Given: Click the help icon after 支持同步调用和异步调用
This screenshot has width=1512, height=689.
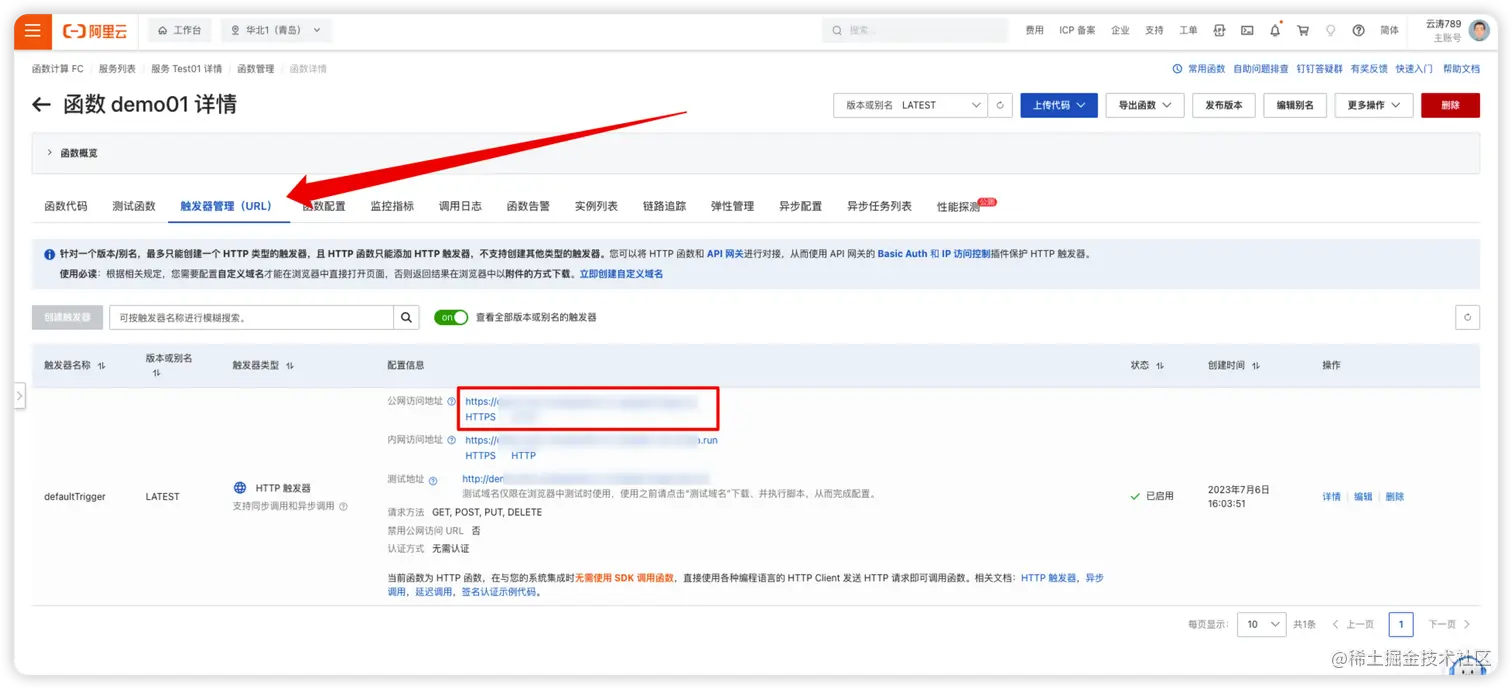Looking at the screenshot, I should [343, 507].
